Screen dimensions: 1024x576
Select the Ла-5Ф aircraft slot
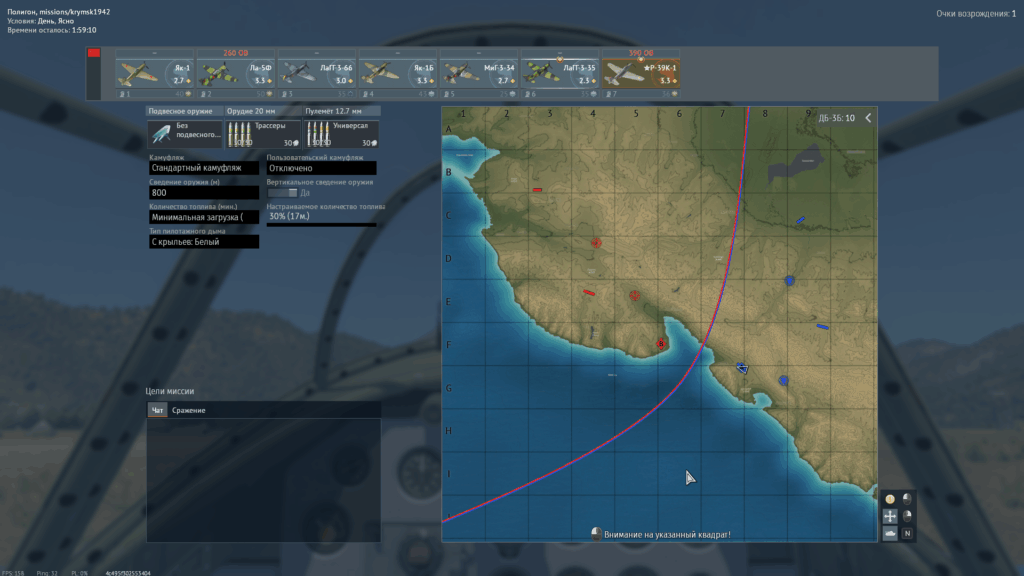click(235, 73)
